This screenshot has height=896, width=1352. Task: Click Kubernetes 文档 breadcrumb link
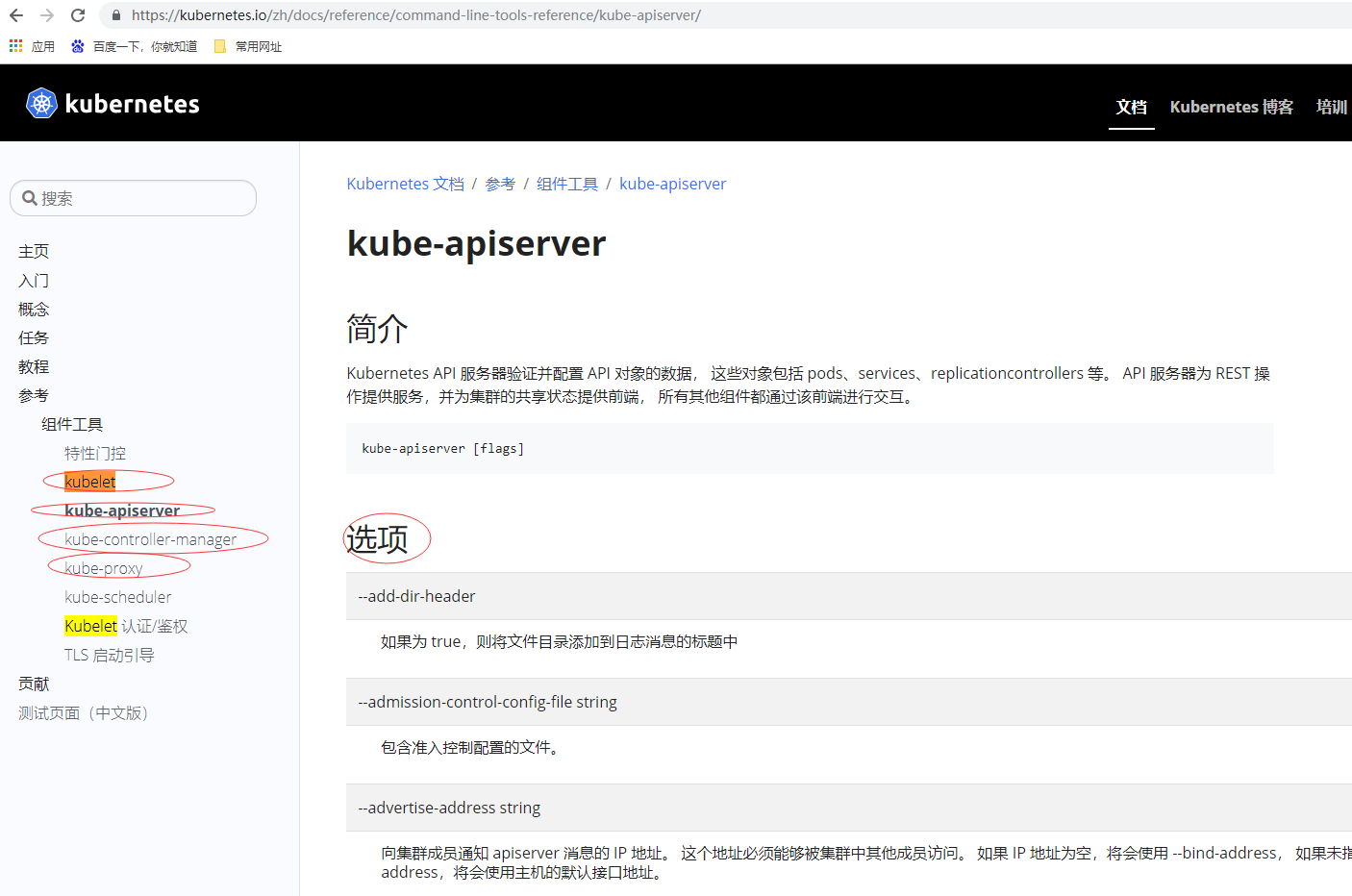pos(406,184)
